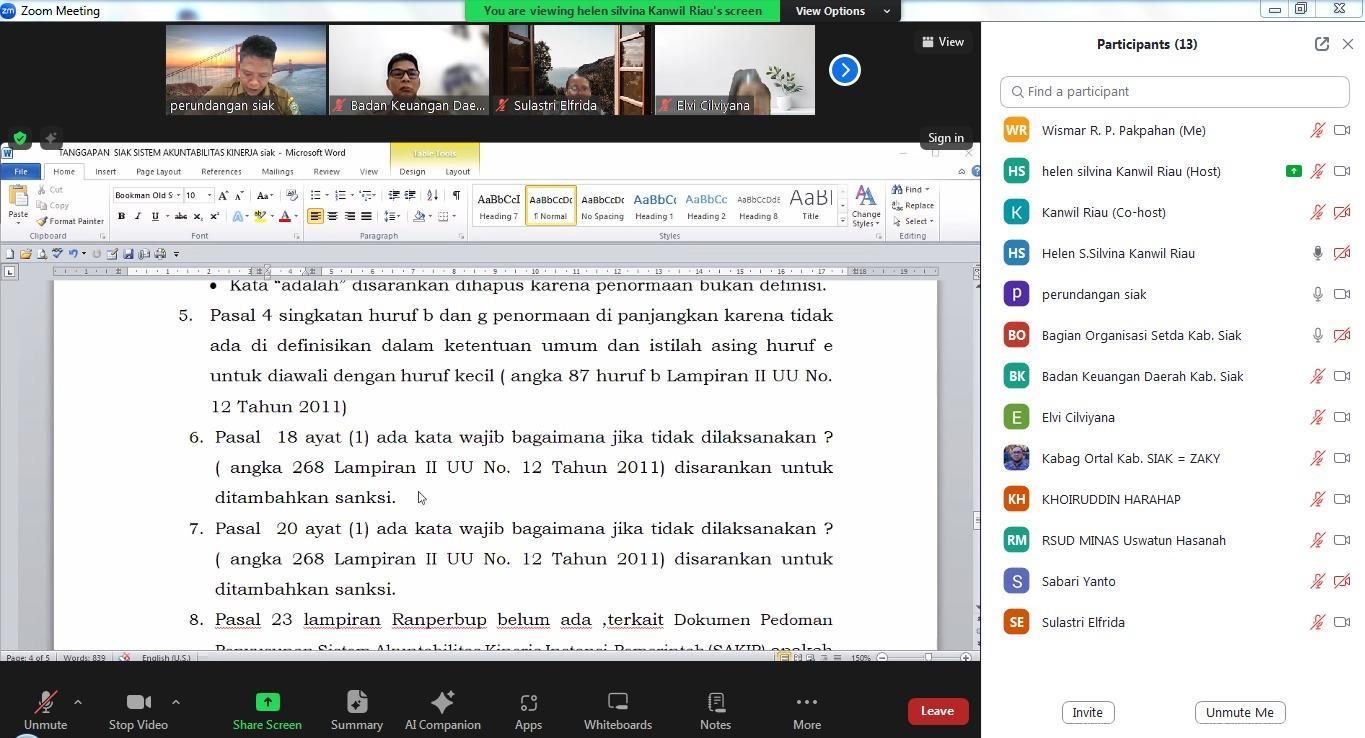
Task: Open the Summary feature in Zoom toolbar
Action: pos(357,710)
